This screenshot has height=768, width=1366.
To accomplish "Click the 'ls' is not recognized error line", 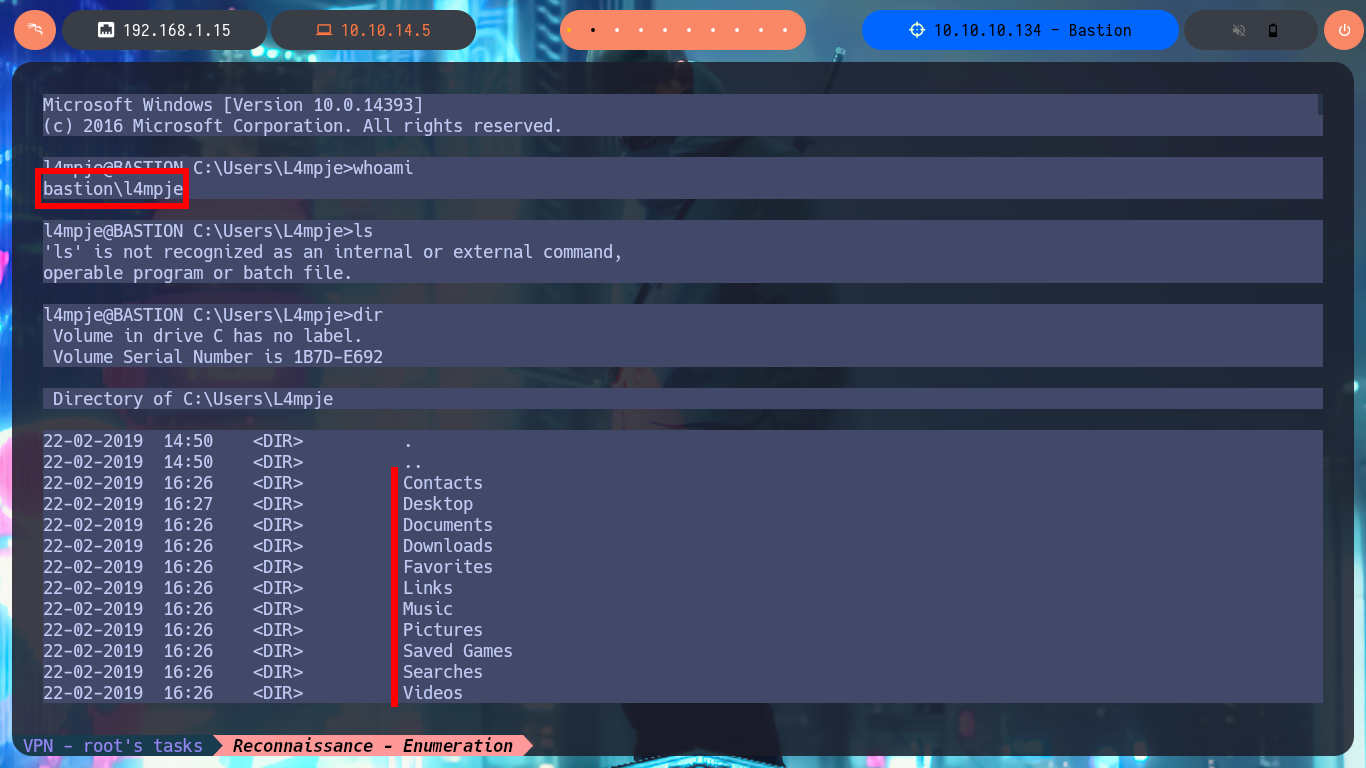I will [x=333, y=252].
